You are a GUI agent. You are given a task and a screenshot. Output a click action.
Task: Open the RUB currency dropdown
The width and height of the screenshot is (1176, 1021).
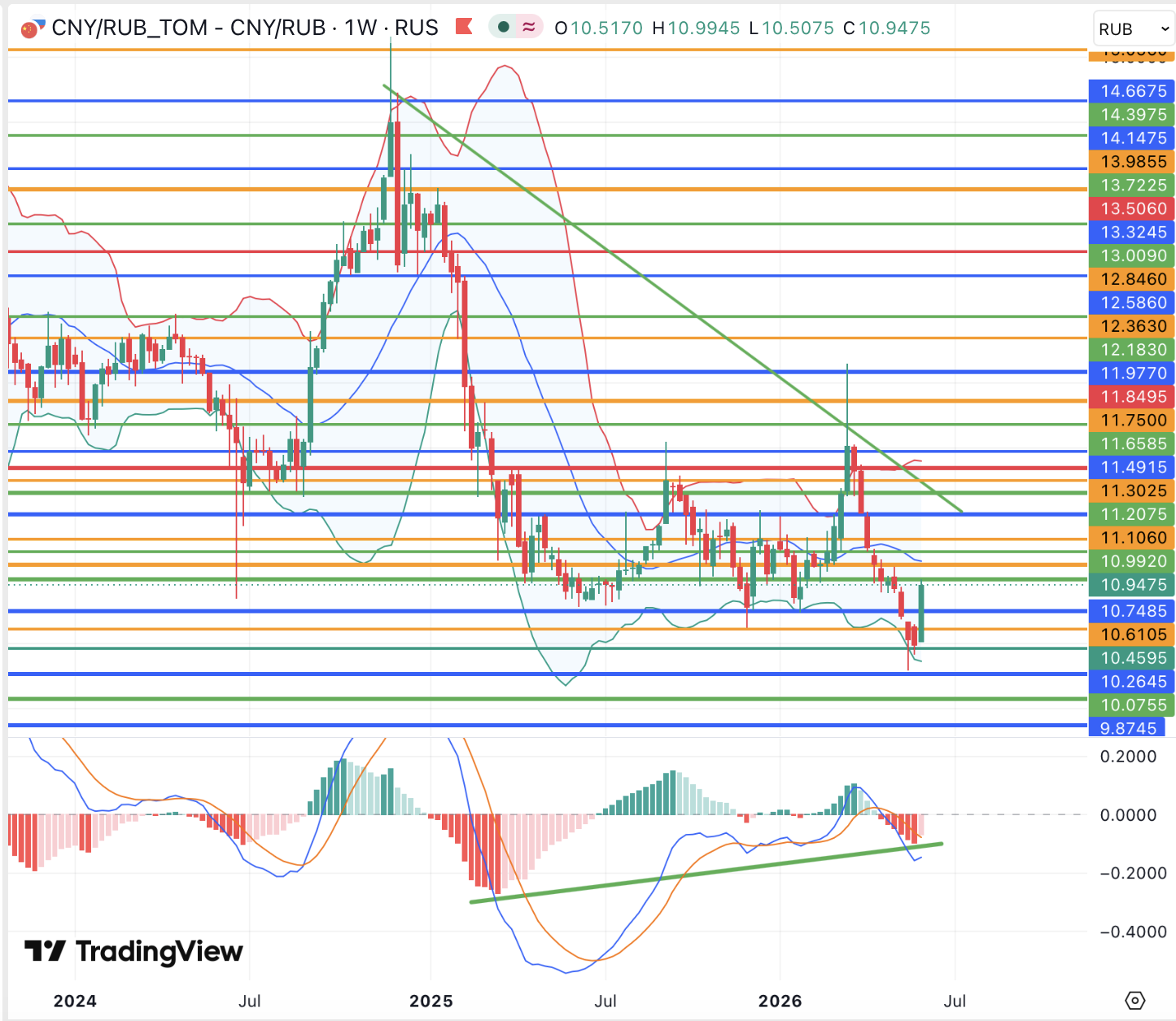point(1134,29)
